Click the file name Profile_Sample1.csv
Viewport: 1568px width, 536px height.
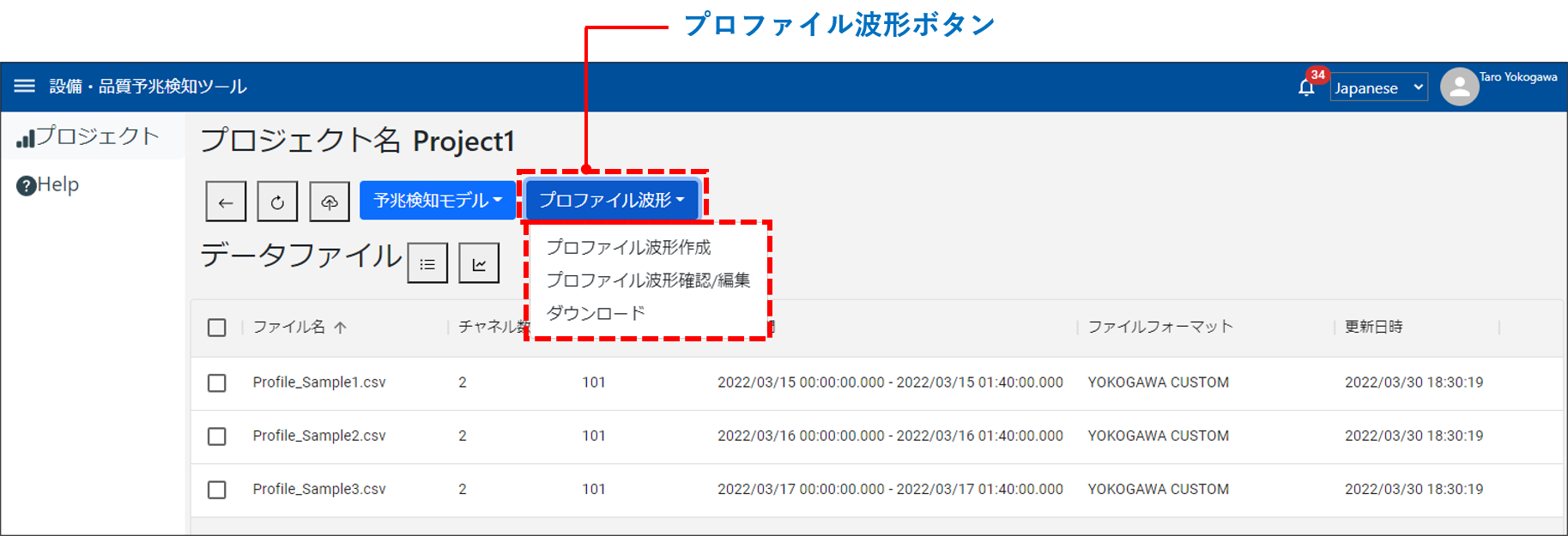tap(319, 382)
